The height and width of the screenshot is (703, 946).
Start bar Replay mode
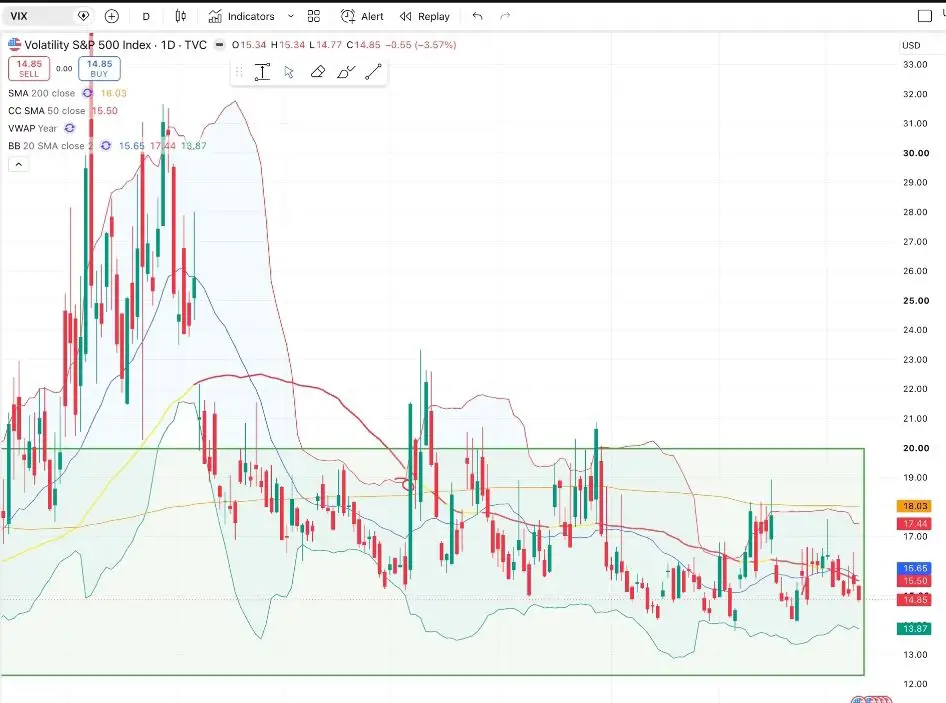[x=425, y=16]
